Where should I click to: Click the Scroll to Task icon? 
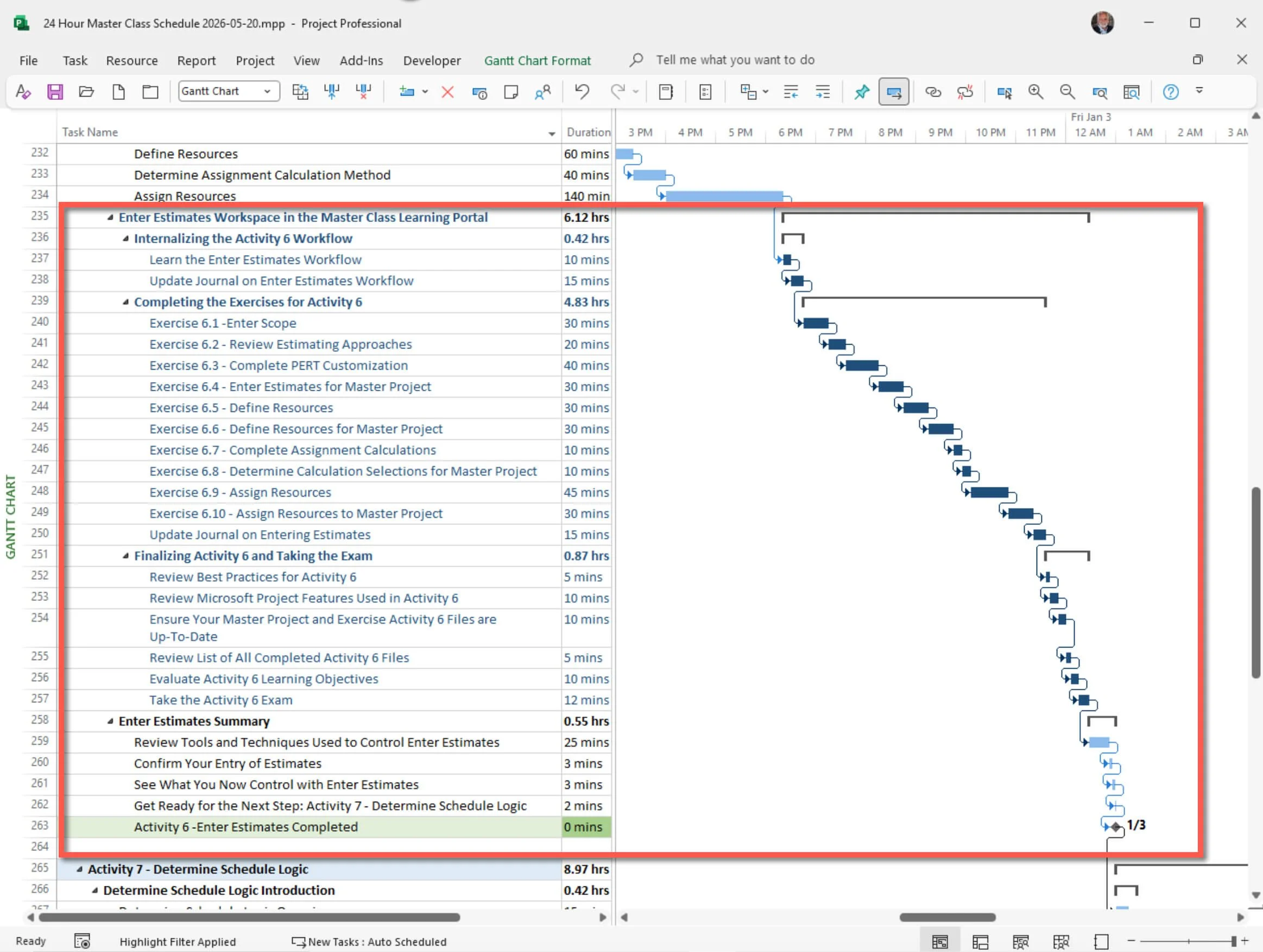point(1005,92)
